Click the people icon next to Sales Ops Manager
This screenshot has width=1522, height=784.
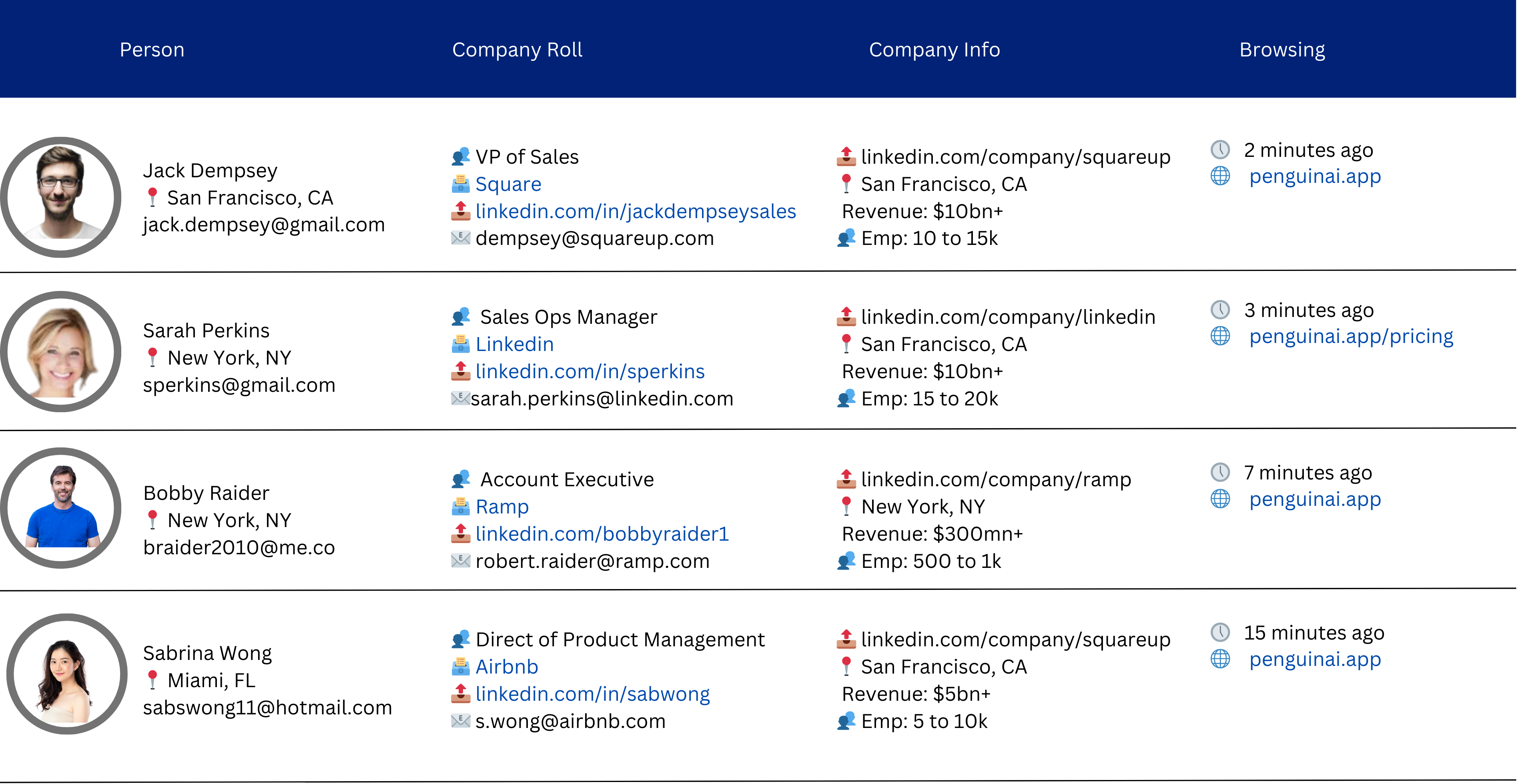click(x=461, y=317)
